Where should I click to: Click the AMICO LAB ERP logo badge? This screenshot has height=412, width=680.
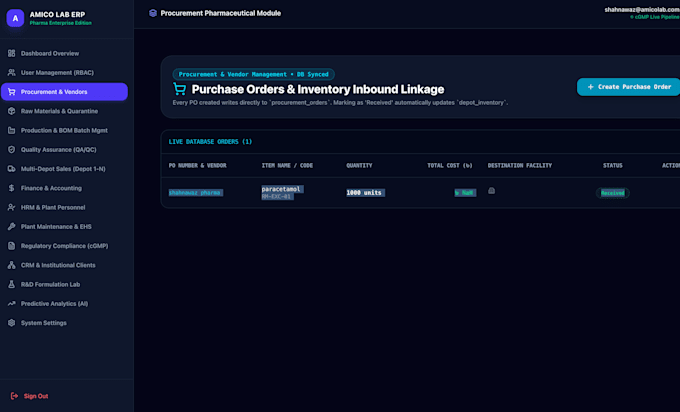(x=15, y=18)
